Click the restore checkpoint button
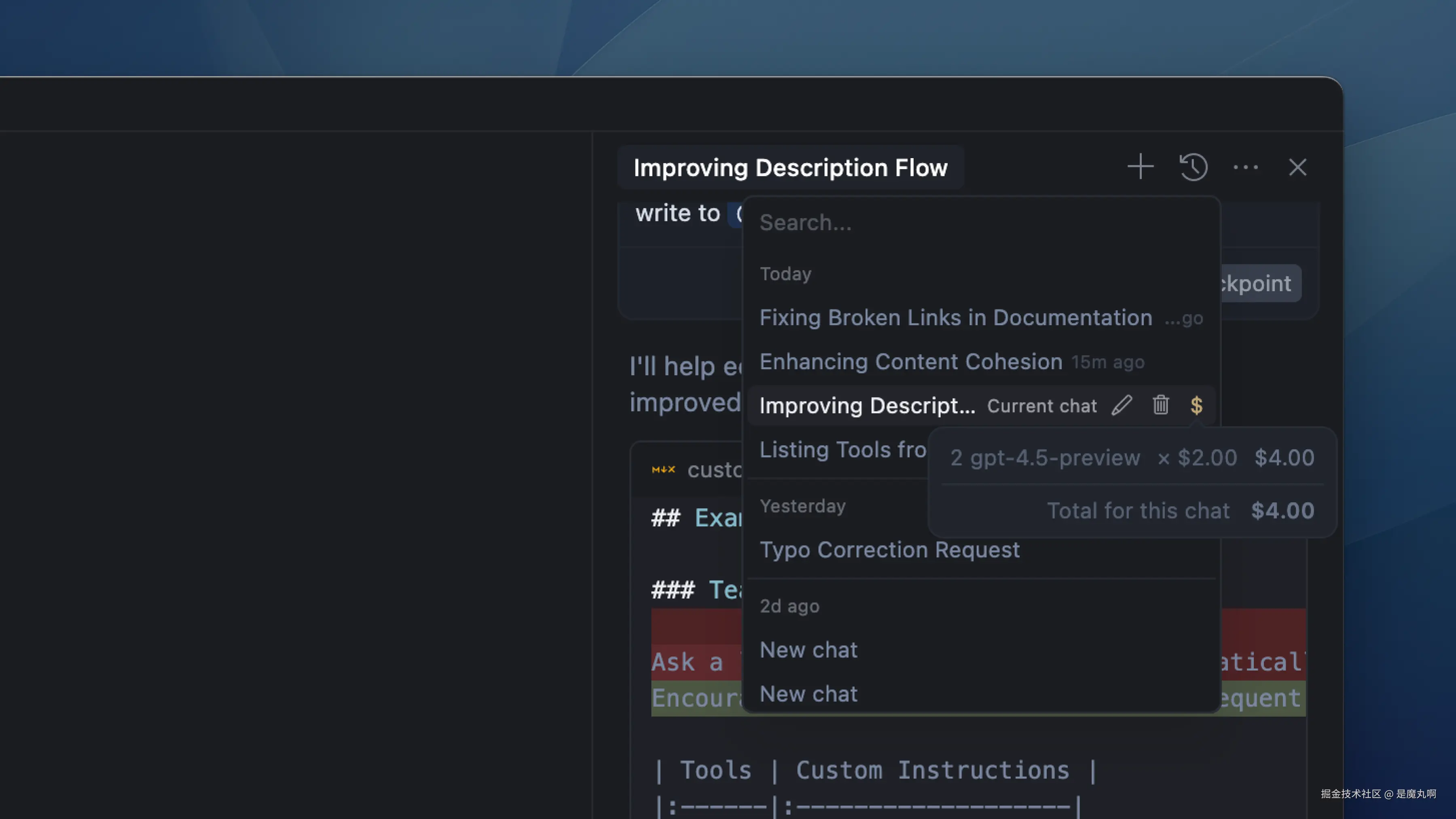This screenshot has height=819, width=1456. [x=1261, y=283]
